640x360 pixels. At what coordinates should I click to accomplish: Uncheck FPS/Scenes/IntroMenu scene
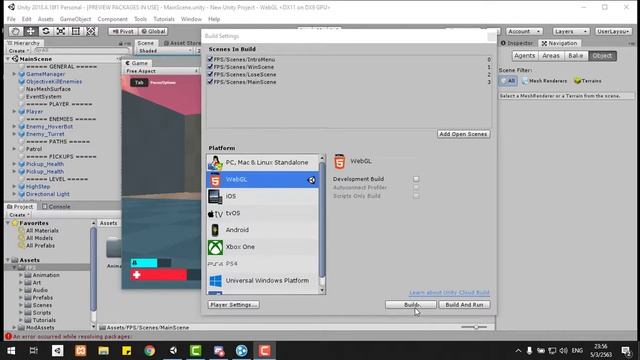[211, 59]
